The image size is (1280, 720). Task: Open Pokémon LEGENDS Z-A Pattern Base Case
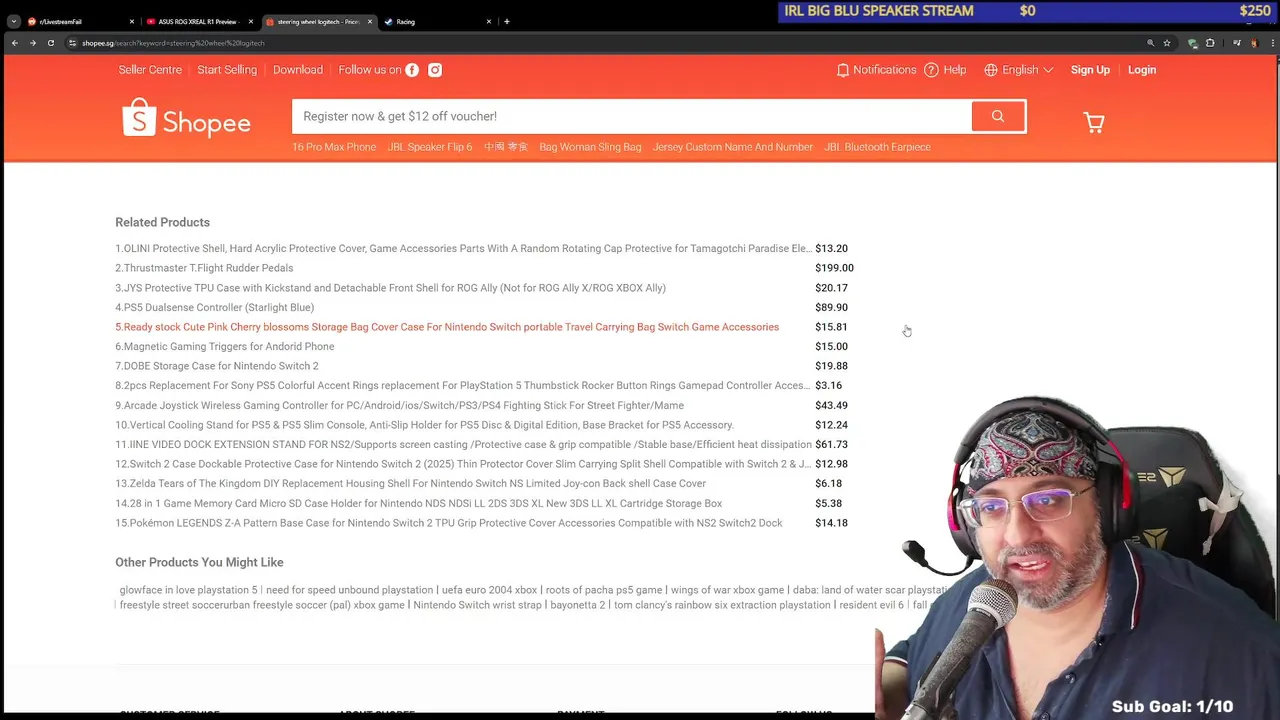[x=449, y=523]
